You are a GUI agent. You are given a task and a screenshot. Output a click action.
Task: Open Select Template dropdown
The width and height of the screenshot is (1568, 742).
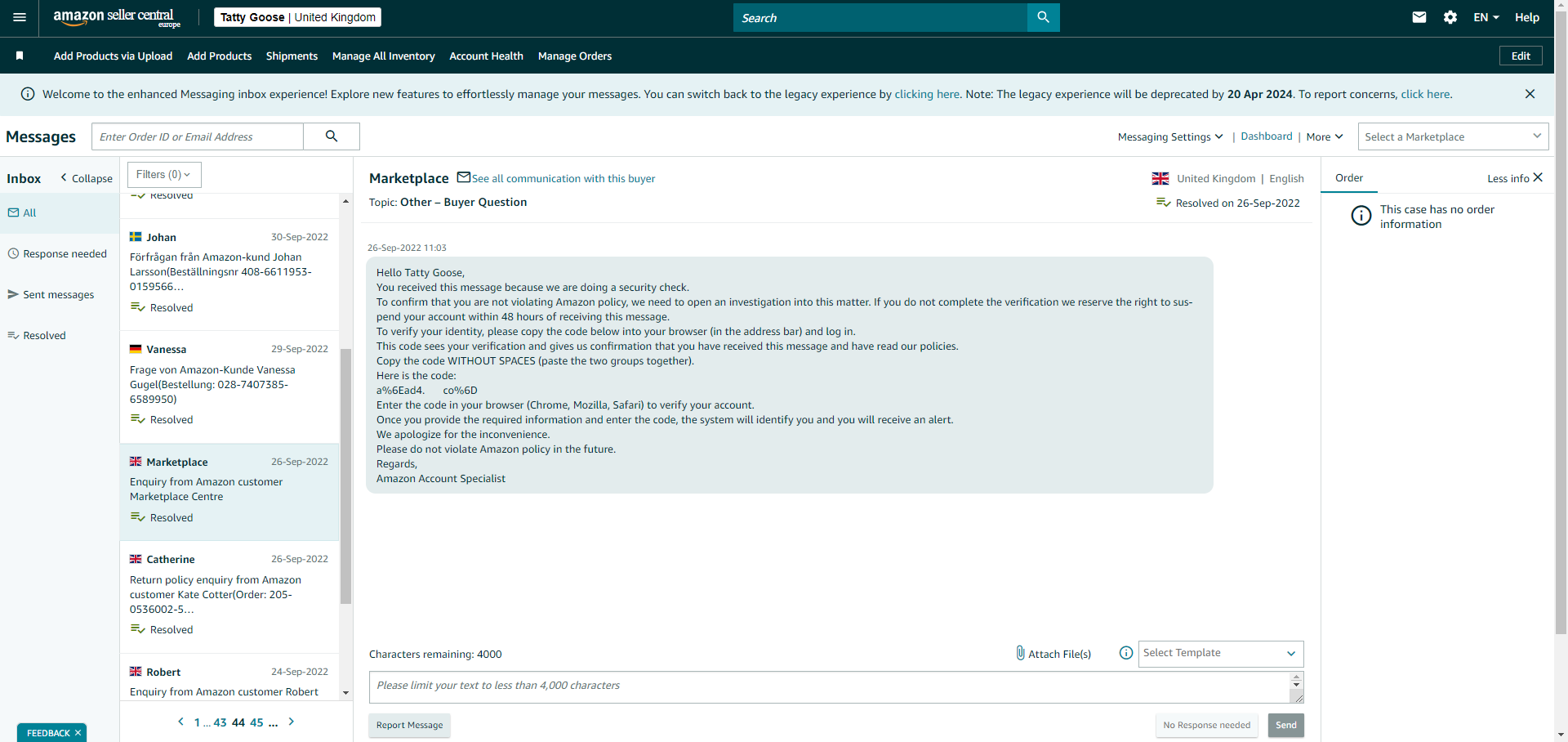click(1221, 653)
